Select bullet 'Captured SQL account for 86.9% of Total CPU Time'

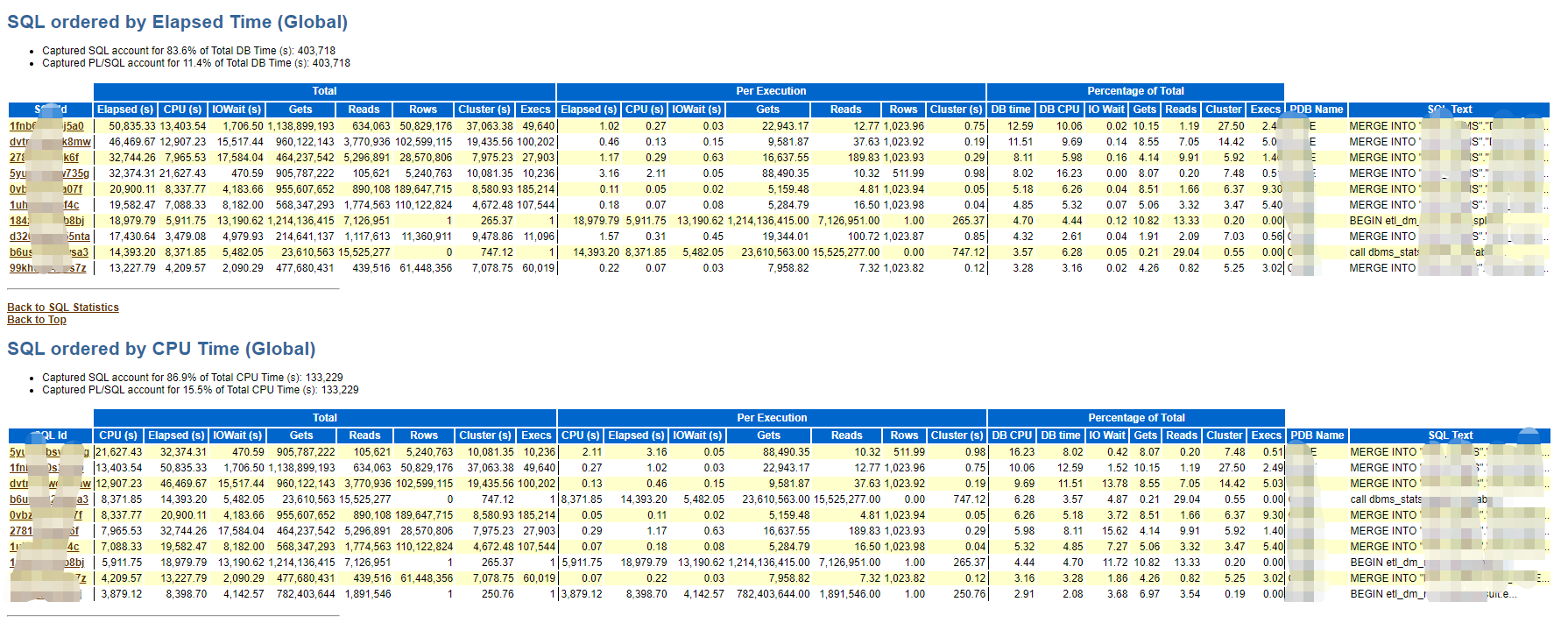coord(193,378)
